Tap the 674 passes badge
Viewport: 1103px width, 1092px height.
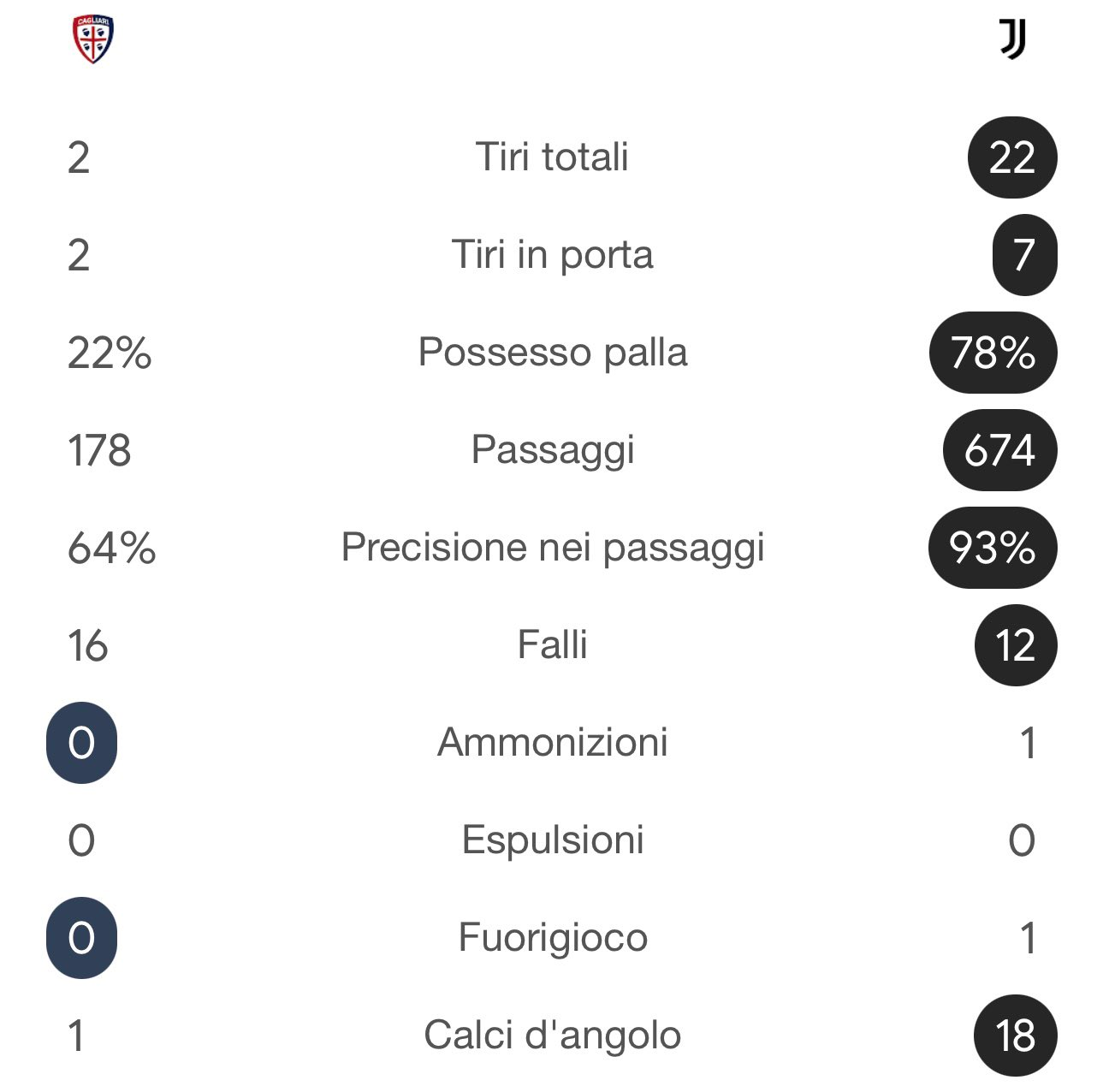(x=999, y=450)
